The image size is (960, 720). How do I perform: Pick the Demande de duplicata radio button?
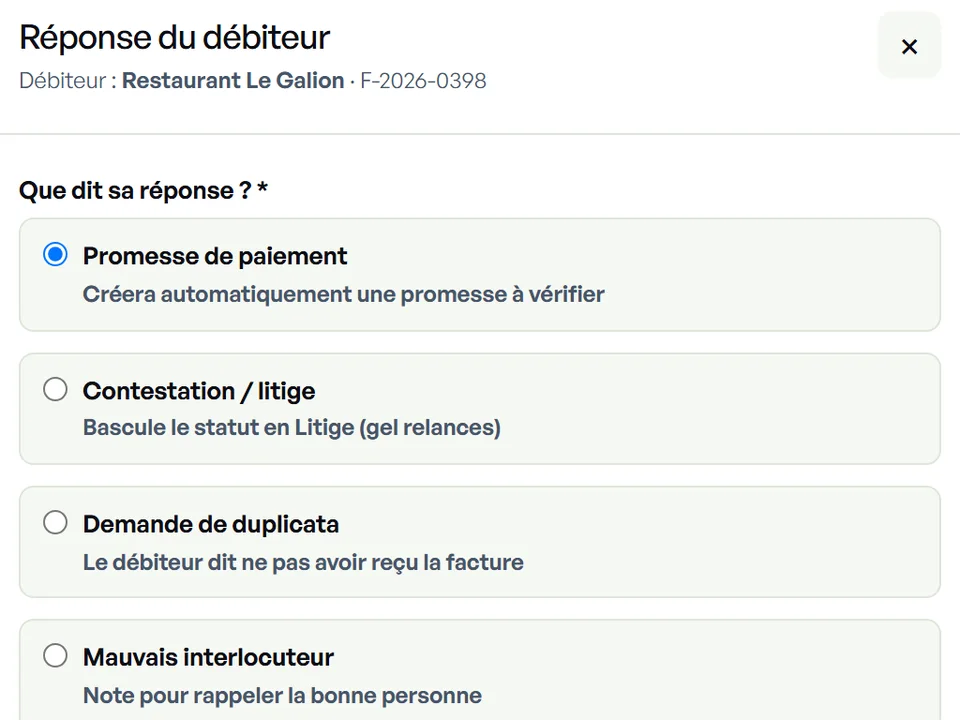[x=55, y=522]
